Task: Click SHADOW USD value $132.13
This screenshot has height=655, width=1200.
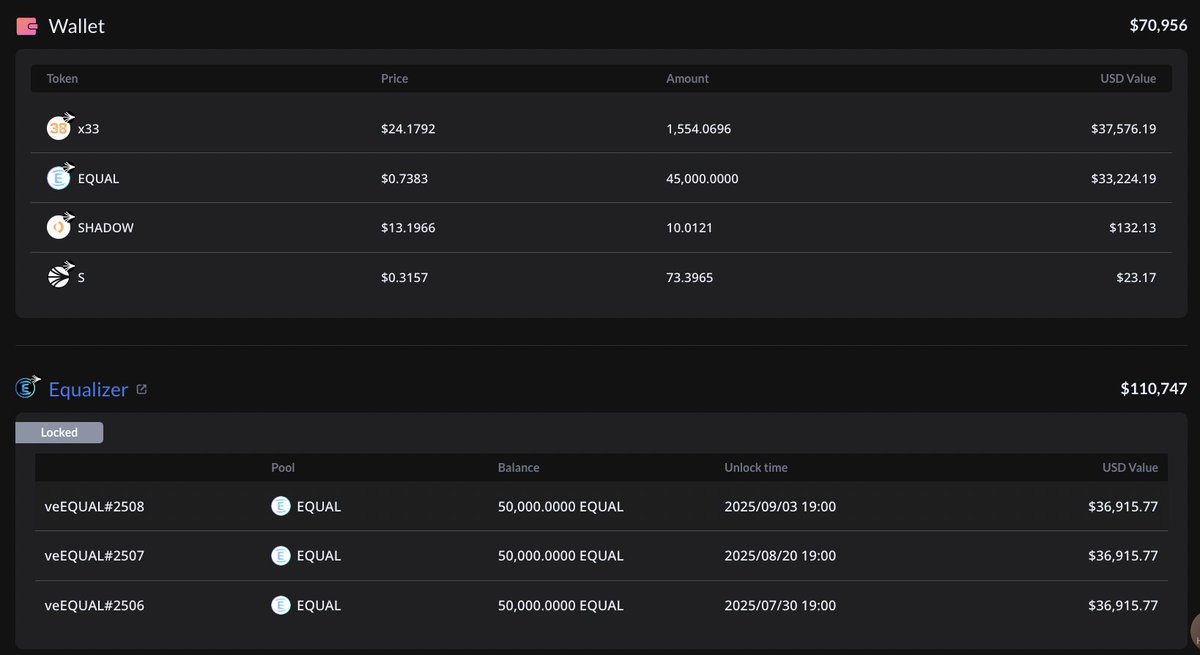Action: tap(1132, 228)
